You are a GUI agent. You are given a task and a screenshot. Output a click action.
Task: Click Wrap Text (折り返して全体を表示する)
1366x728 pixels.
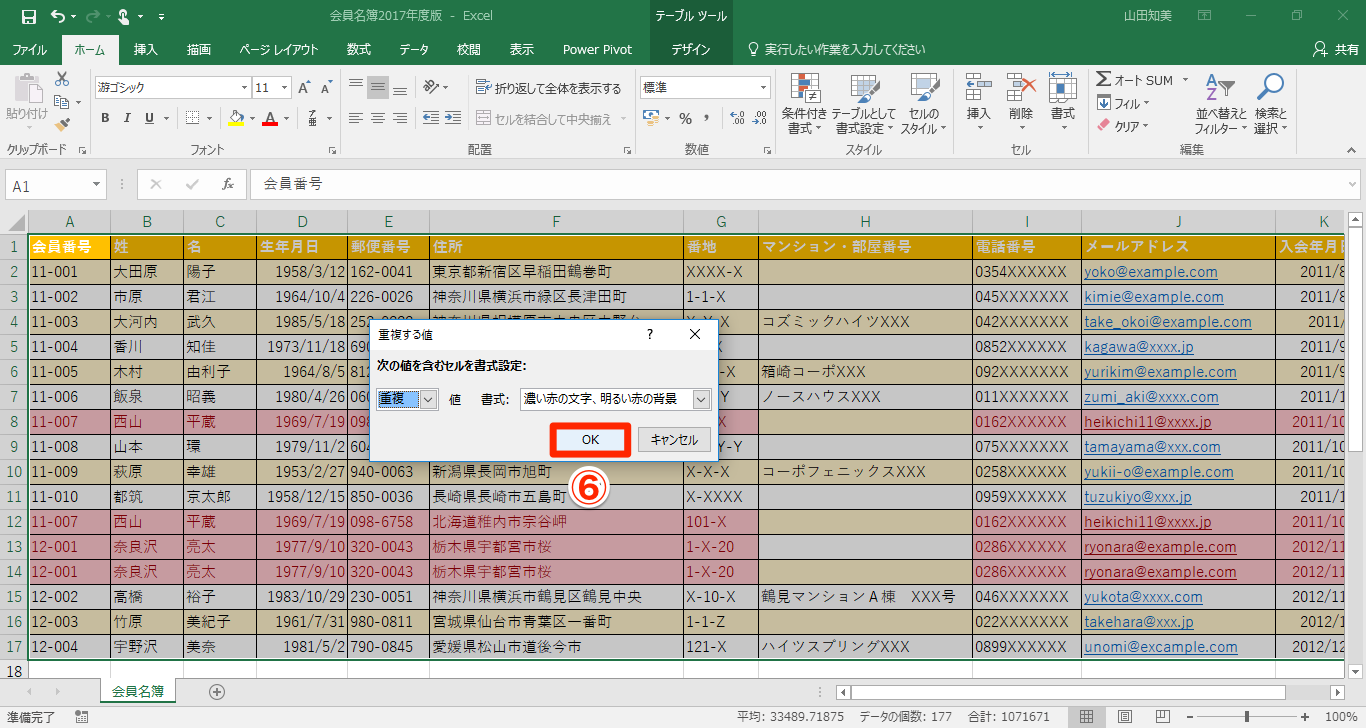click(x=548, y=88)
